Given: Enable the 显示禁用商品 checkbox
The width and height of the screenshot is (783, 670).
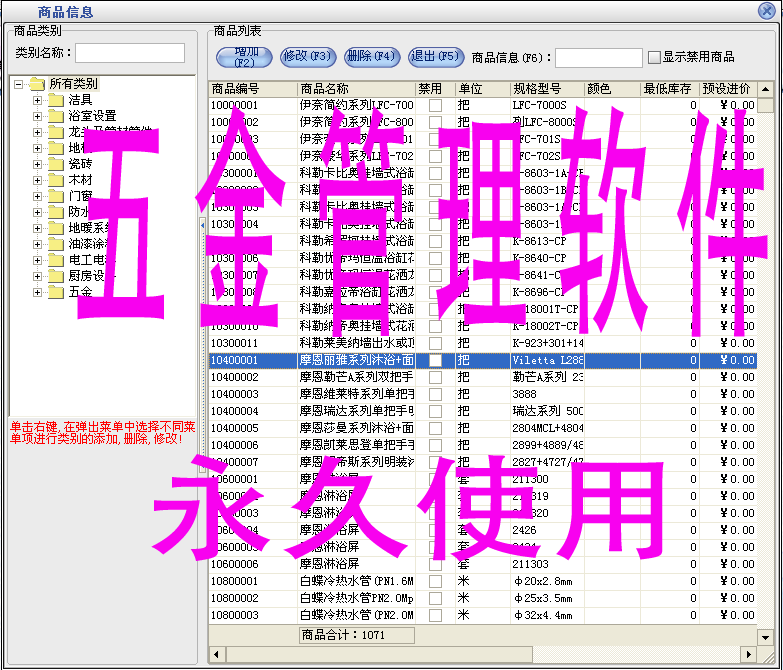Looking at the screenshot, I should (x=654, y=57).
